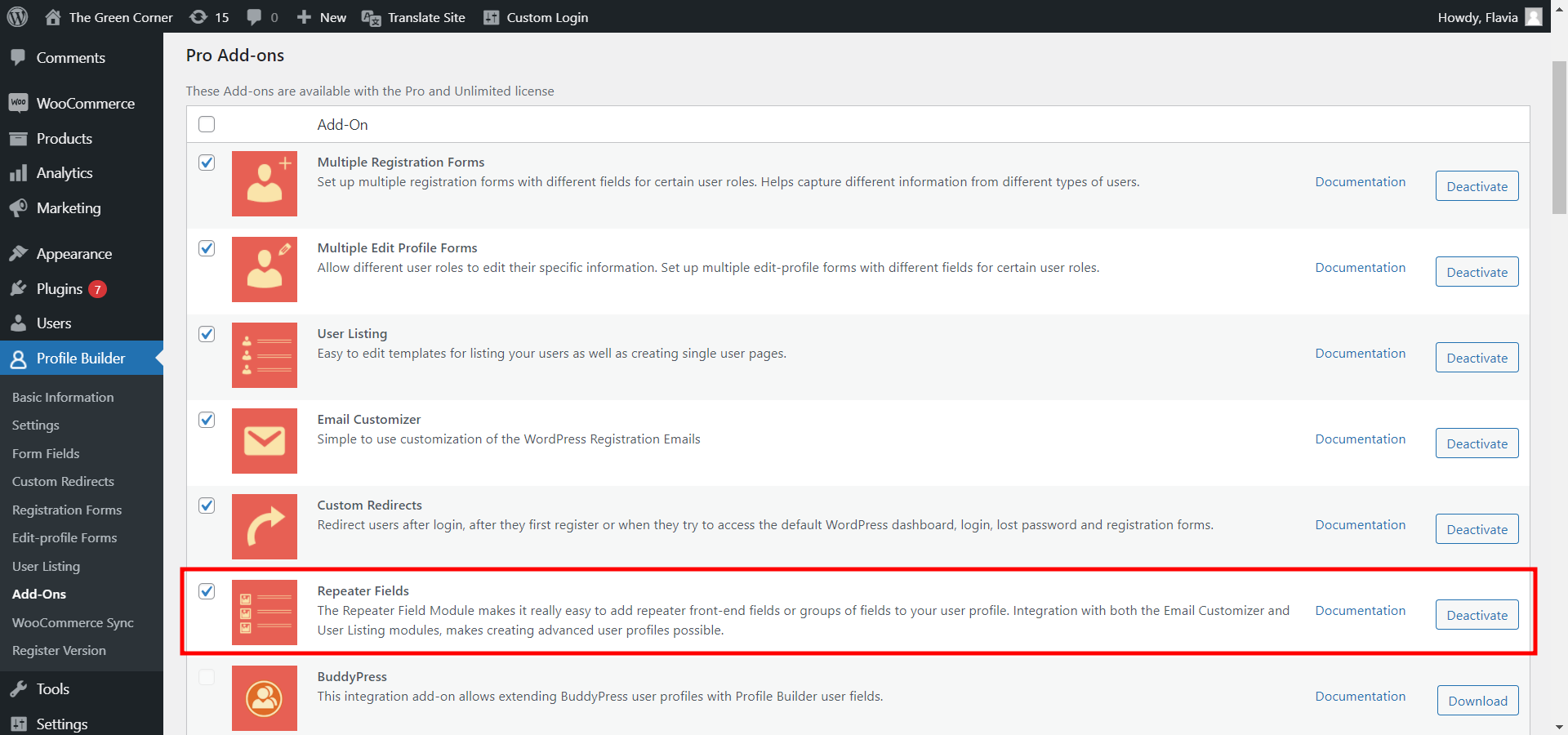
Task: Uncheck Multiple Edit Profile Forms checkbox
Action: (207, 248)
